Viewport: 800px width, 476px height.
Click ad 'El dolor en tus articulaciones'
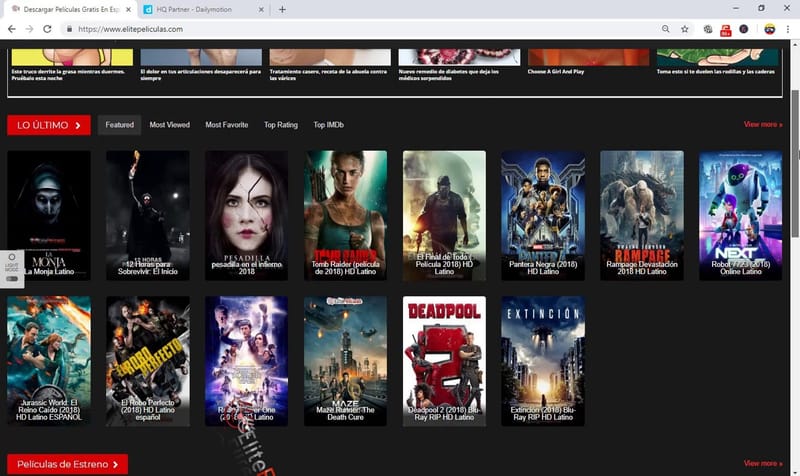(x=201, y=65)
